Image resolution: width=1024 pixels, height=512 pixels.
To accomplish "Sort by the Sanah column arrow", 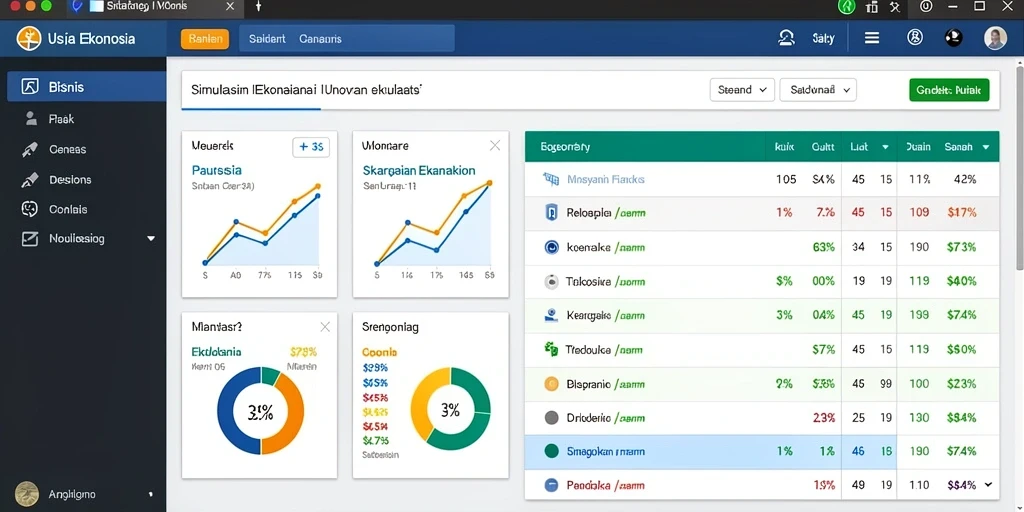I will coord(985,147).
